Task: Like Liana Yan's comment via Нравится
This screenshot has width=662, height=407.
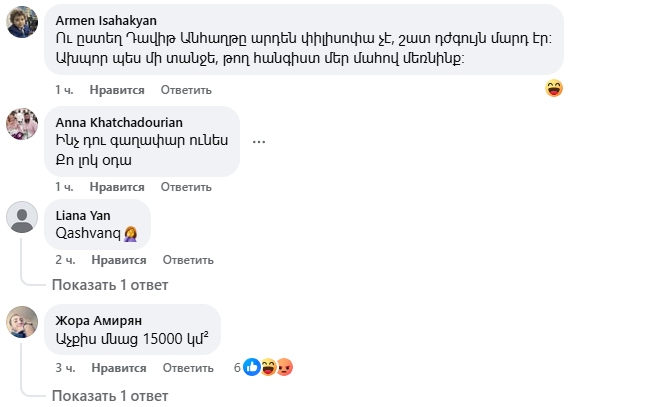Action: [119, 260]
